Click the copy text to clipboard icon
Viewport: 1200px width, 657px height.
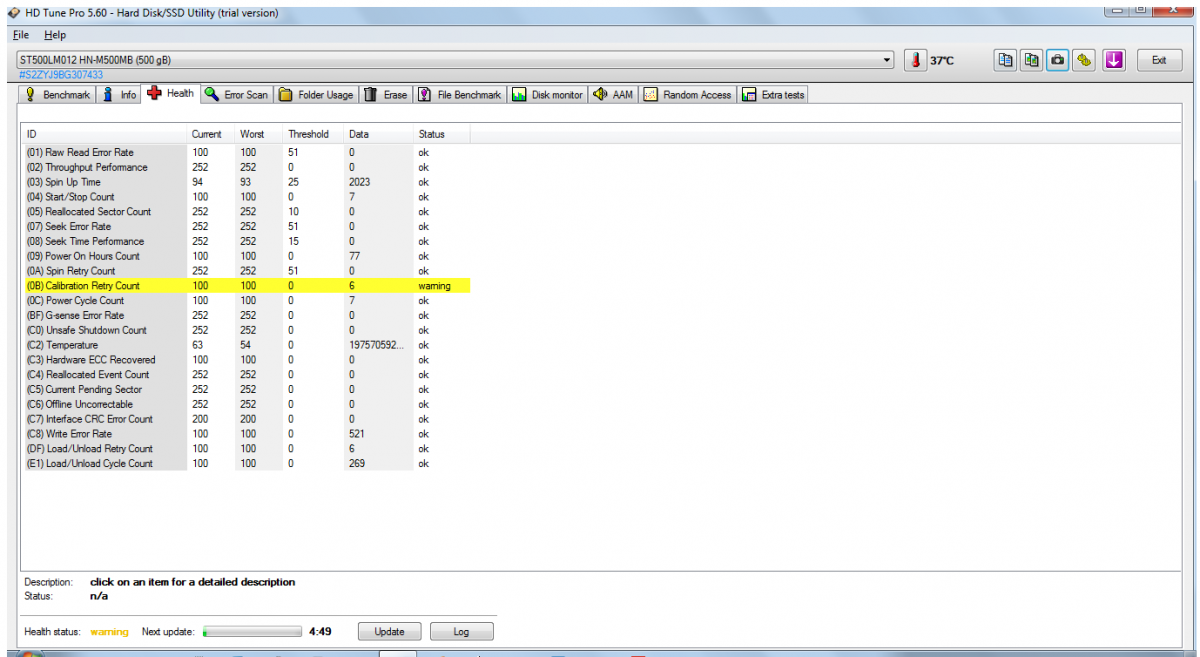(x=1006, y=60)
